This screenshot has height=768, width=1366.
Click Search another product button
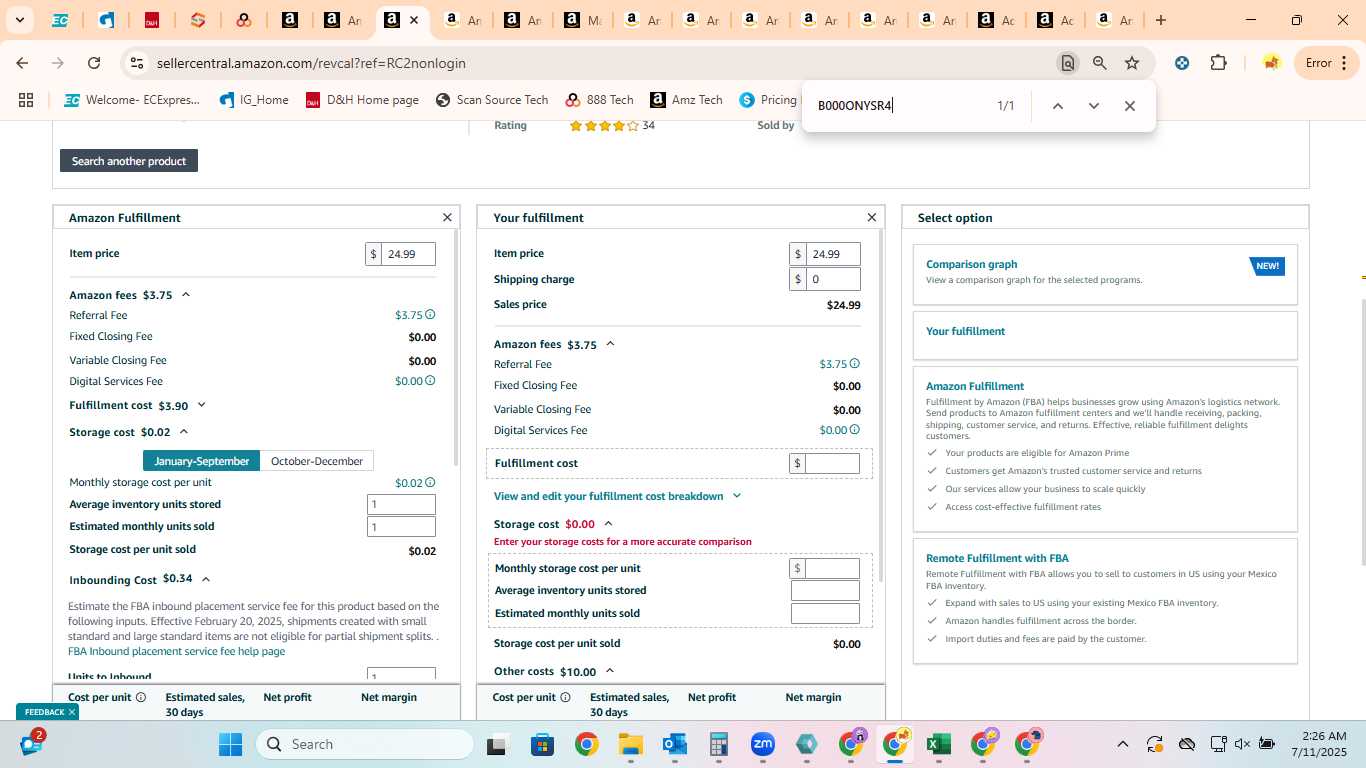(129, 161)
